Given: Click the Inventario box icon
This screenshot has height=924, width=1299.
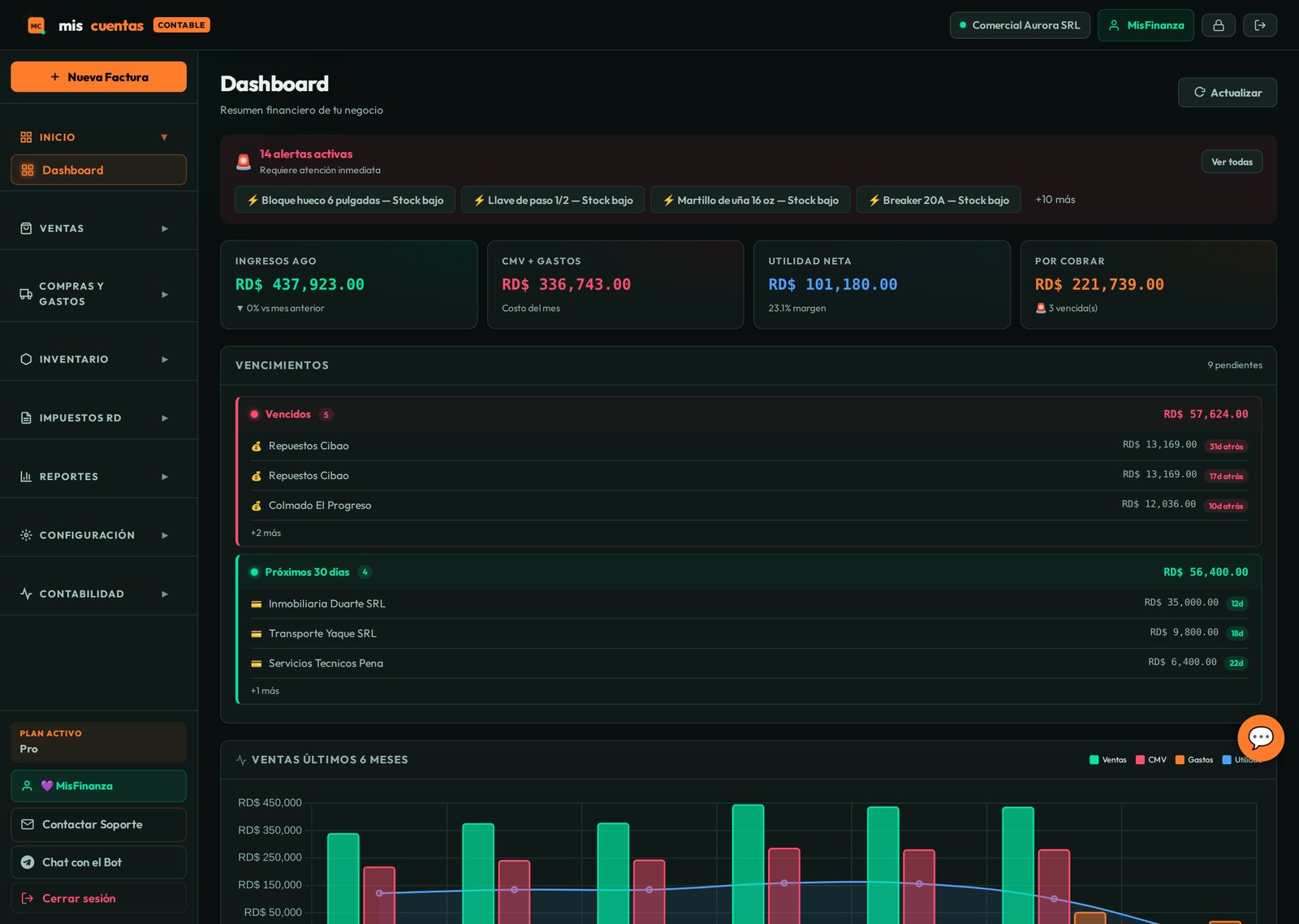Looking at the screenshot, I should pyautogui.click(x=26, y=359).
